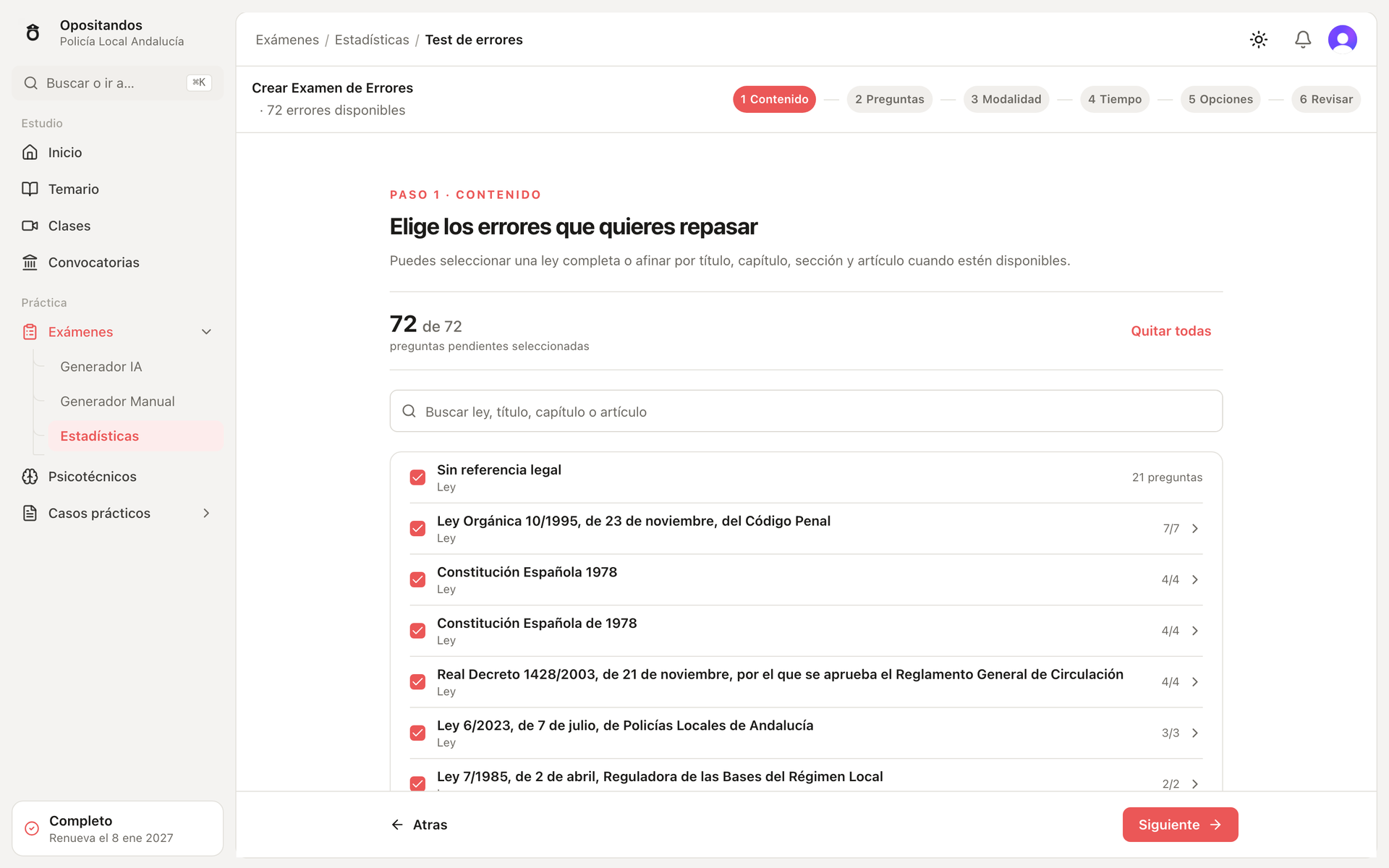Click the Siguiente button
The width and height of the screenshot is (1389, 868).
1180,825
